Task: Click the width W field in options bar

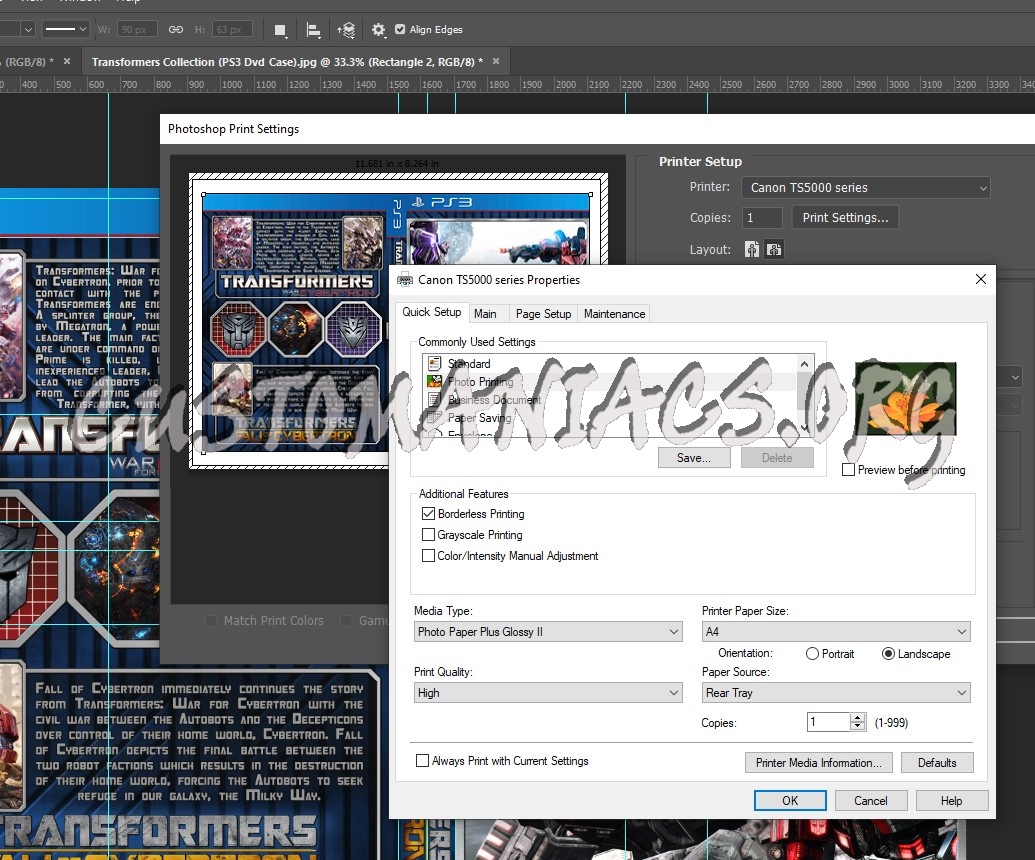Action: point(137,29)
